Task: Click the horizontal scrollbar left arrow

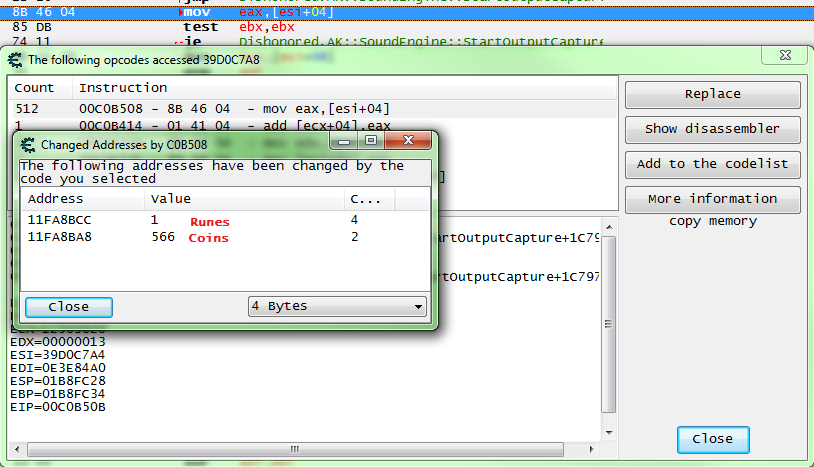Action: [17, 449]
